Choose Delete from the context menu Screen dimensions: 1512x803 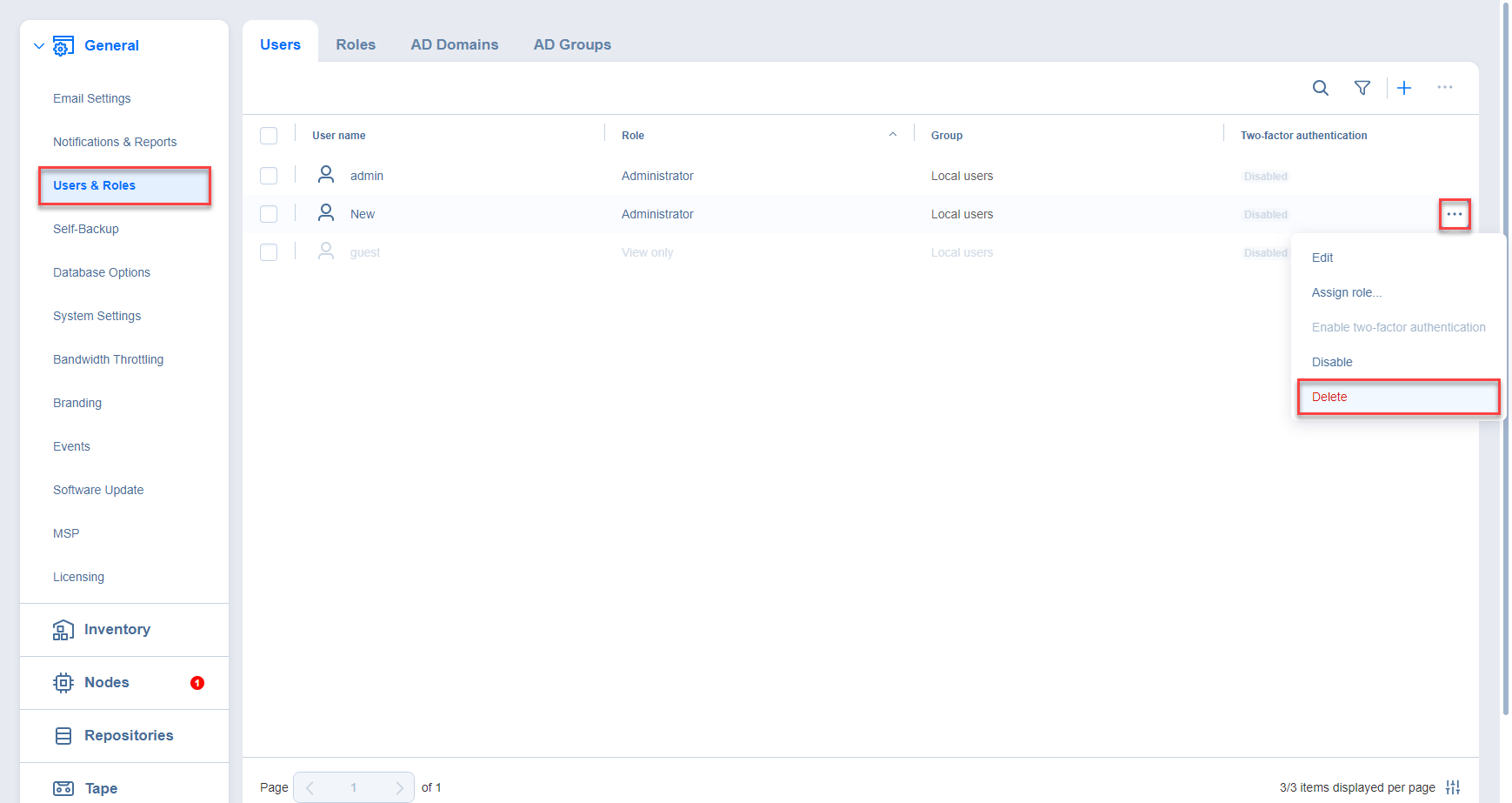click(1329, 397)
